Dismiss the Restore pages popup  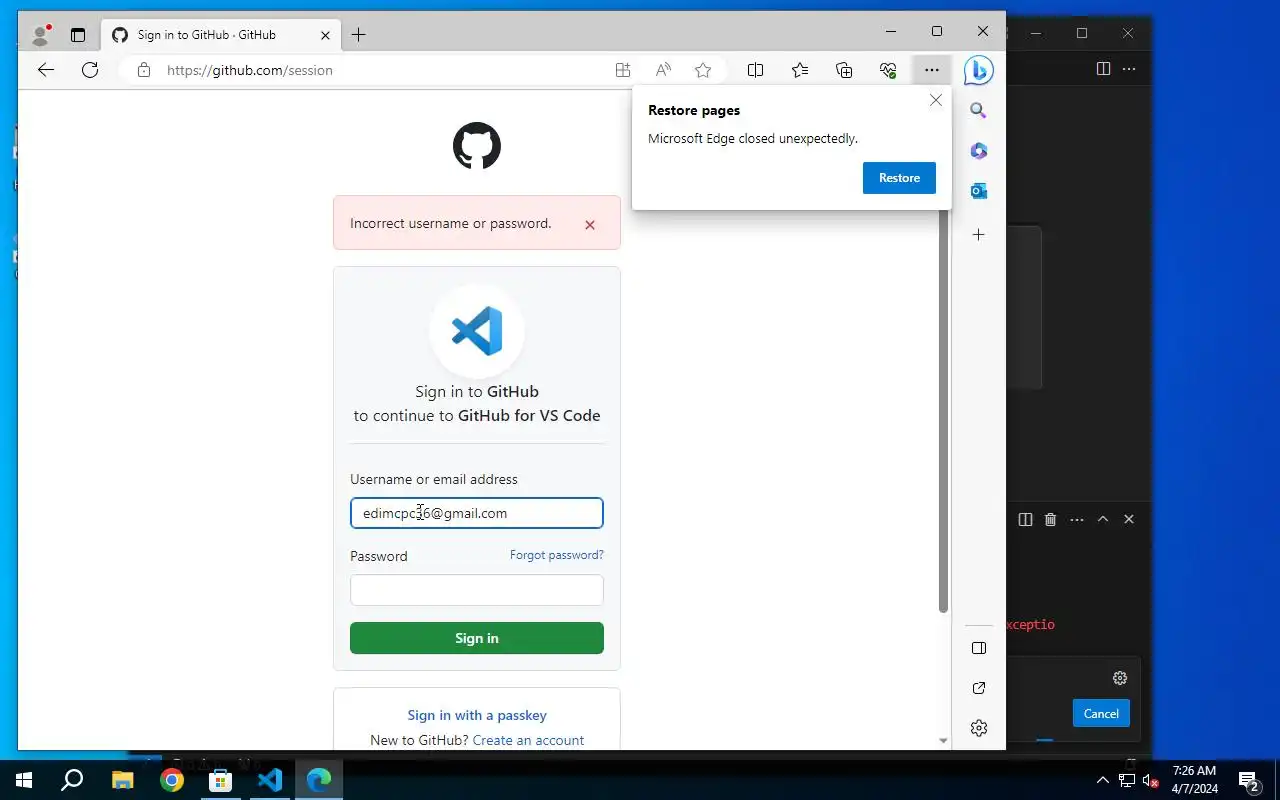[936, 100]
